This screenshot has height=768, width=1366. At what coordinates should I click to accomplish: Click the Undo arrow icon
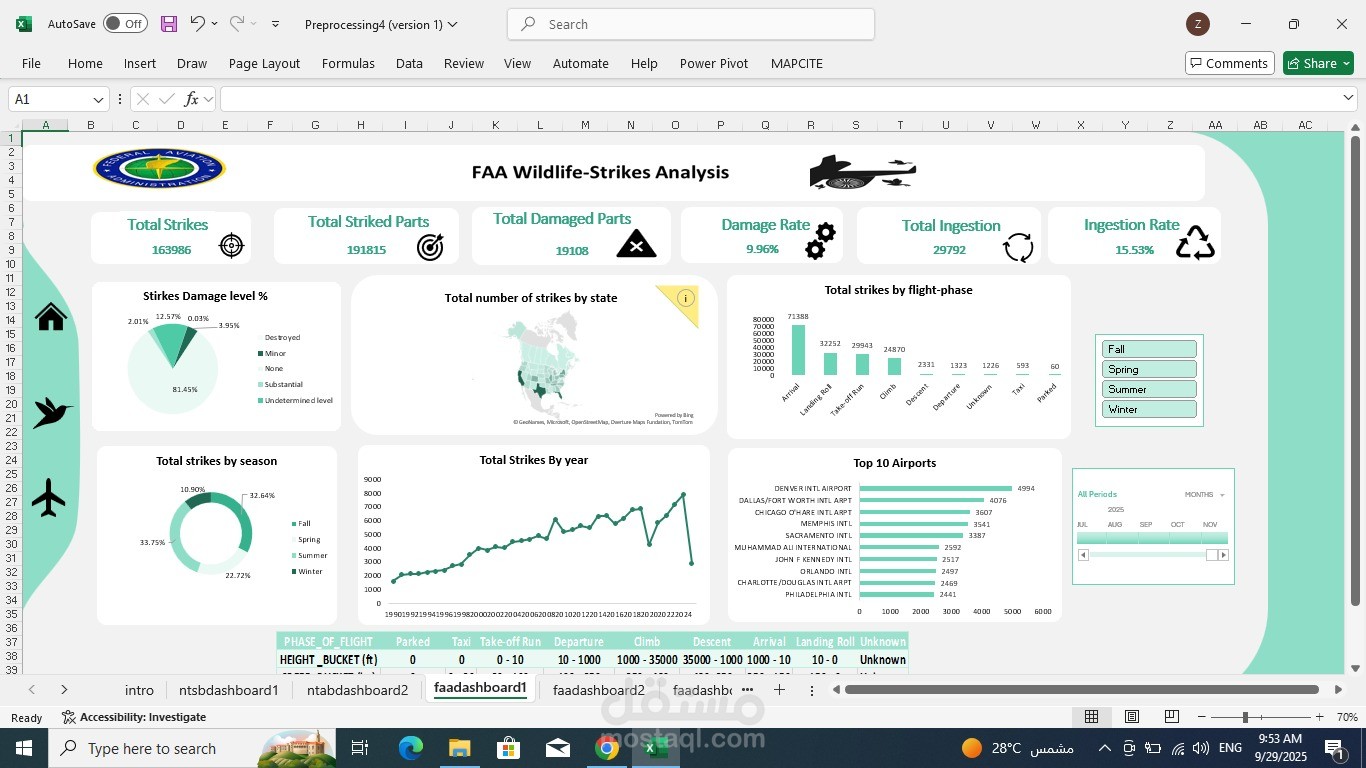point(198,24)
